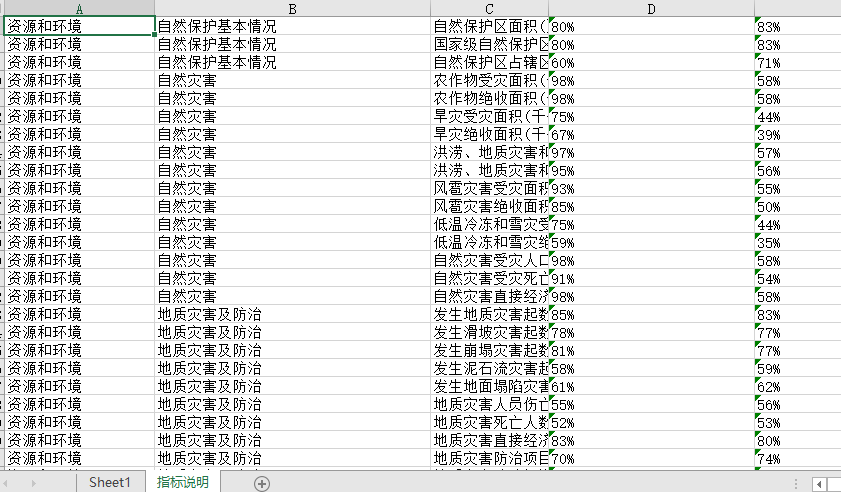841x492 pixels.
Task: Click the 97% cell
Action: pos(651,152)
